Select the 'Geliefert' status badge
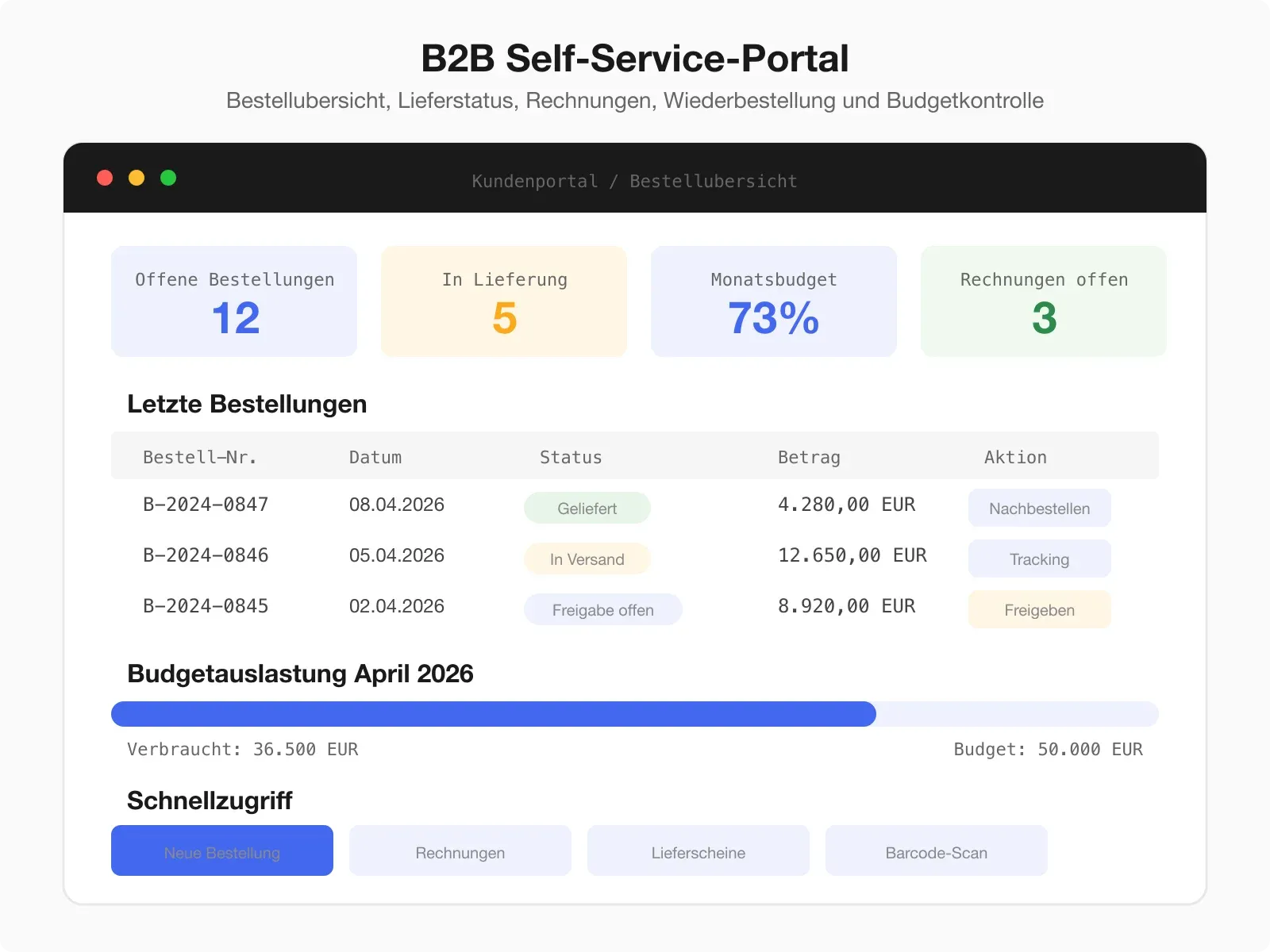Viewport: 1270px width, 952px height. click(x=587, y=508)
